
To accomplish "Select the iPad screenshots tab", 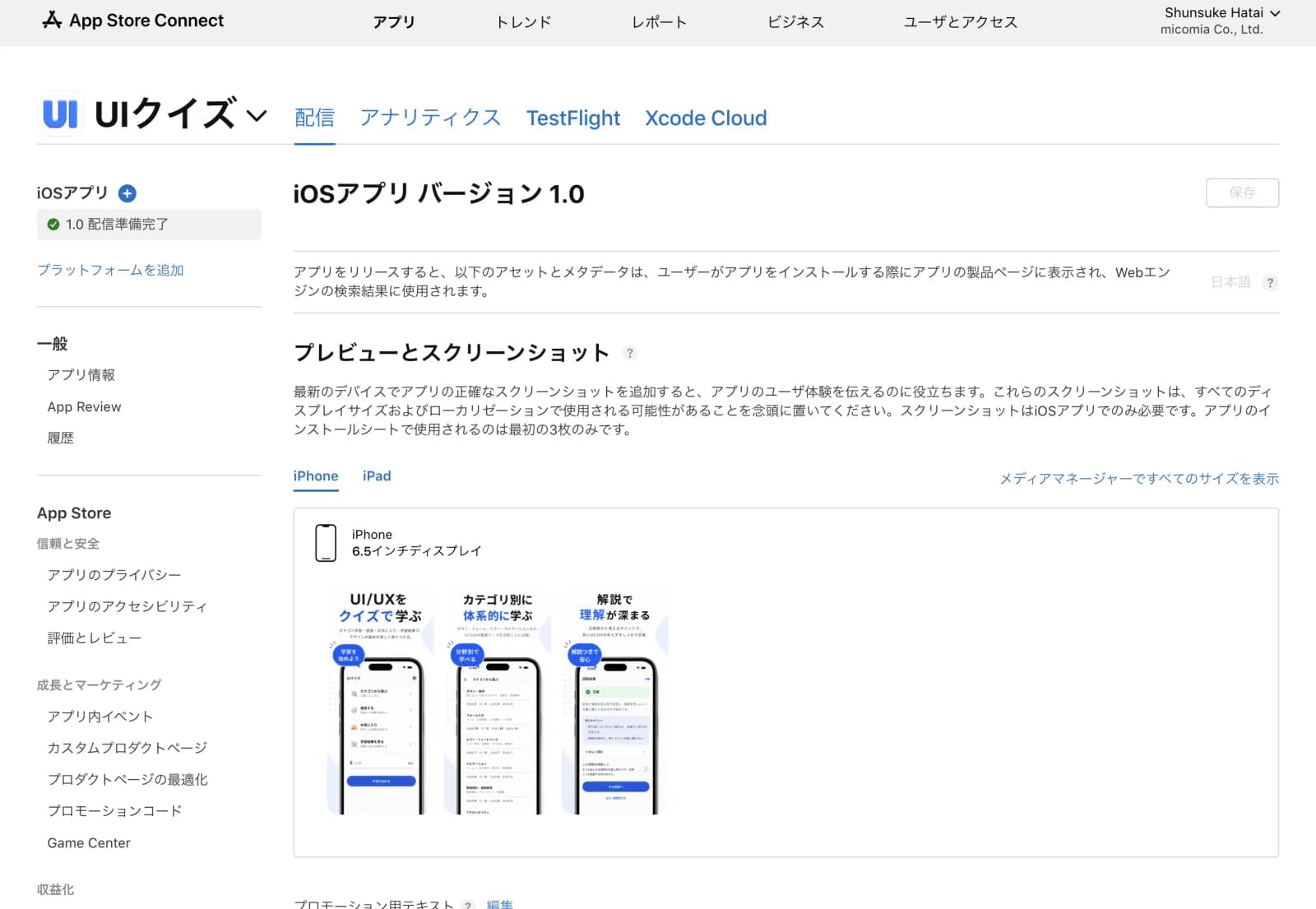I will tap(377, 476).
